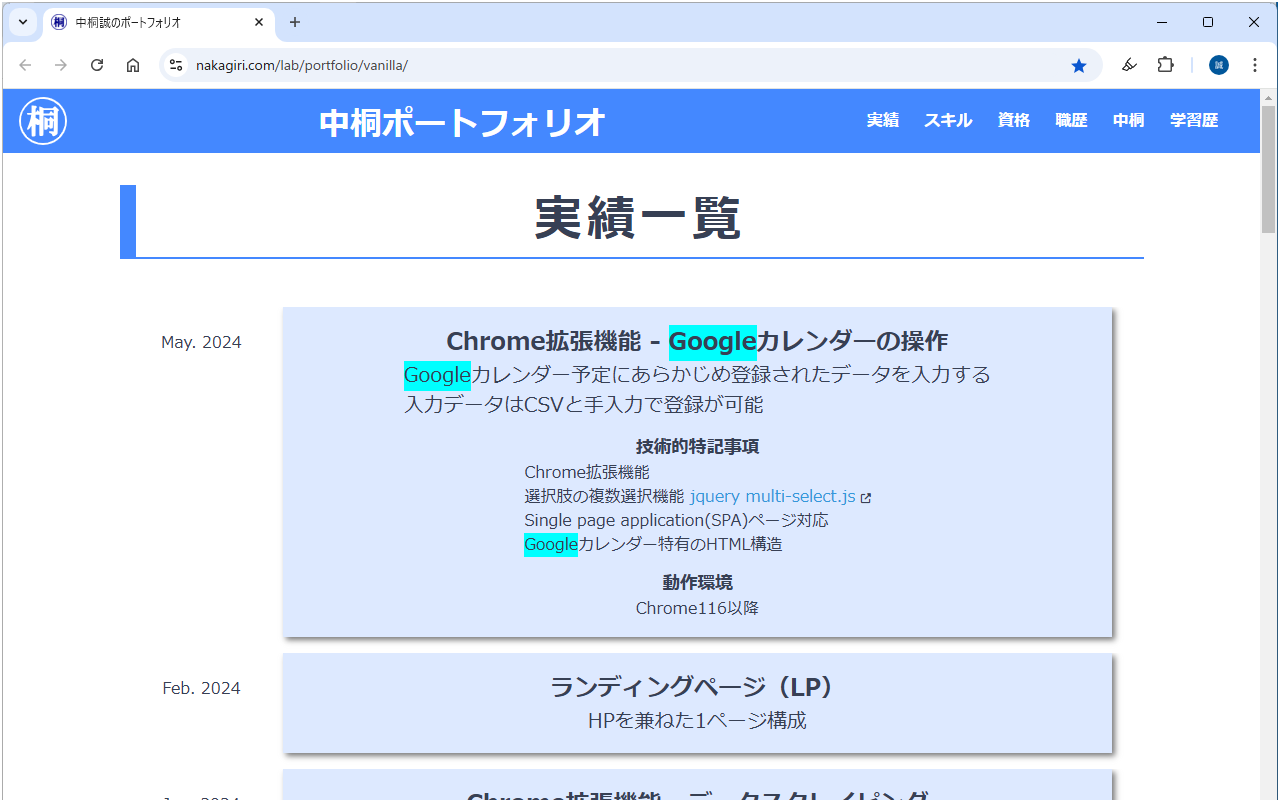Image resolution: width=1280 pixels, height=800 pixels.
Task: Reload the page with the refresh icon
Action: 97,65
